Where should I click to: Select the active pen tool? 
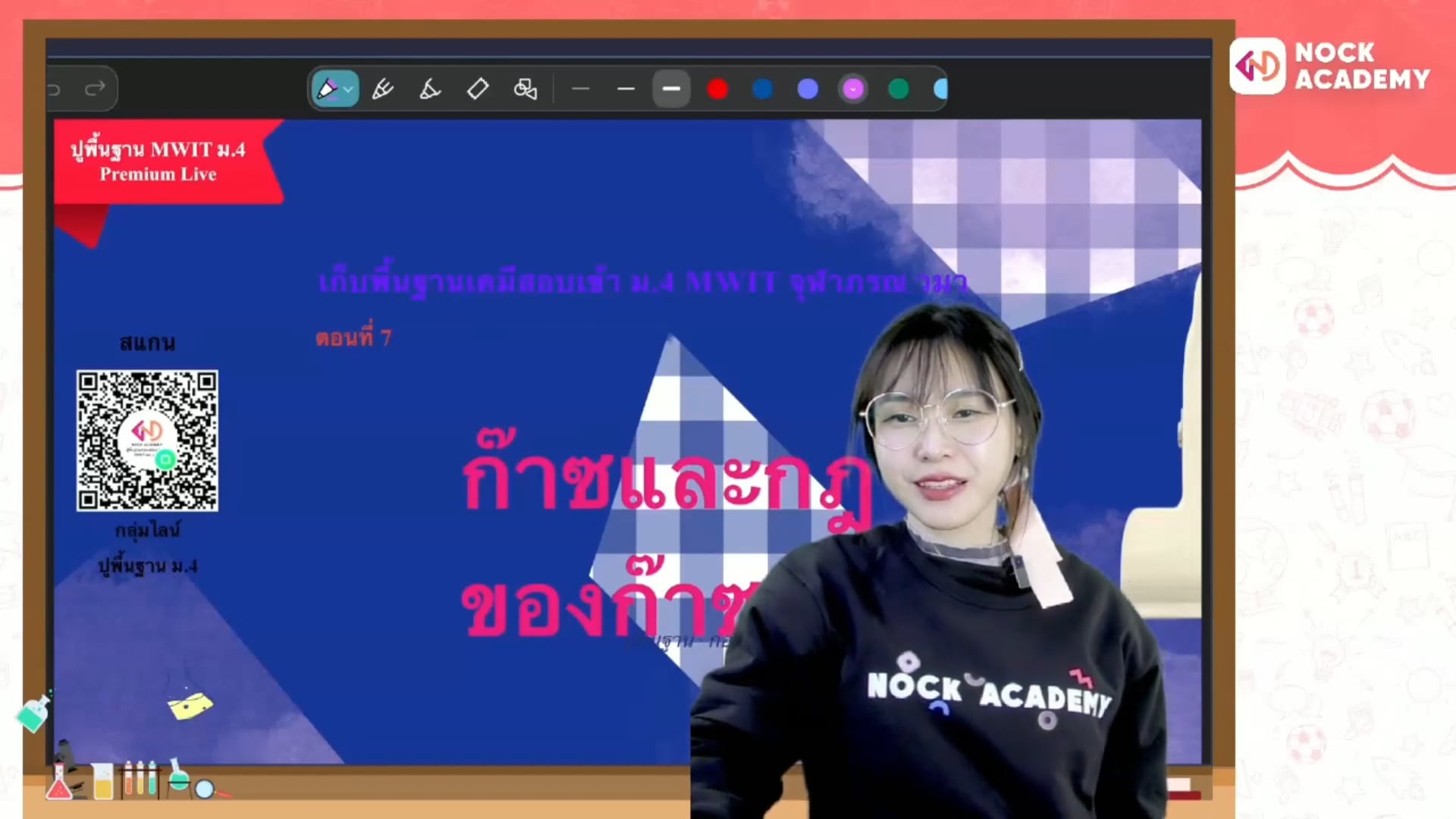coord(328,89)
